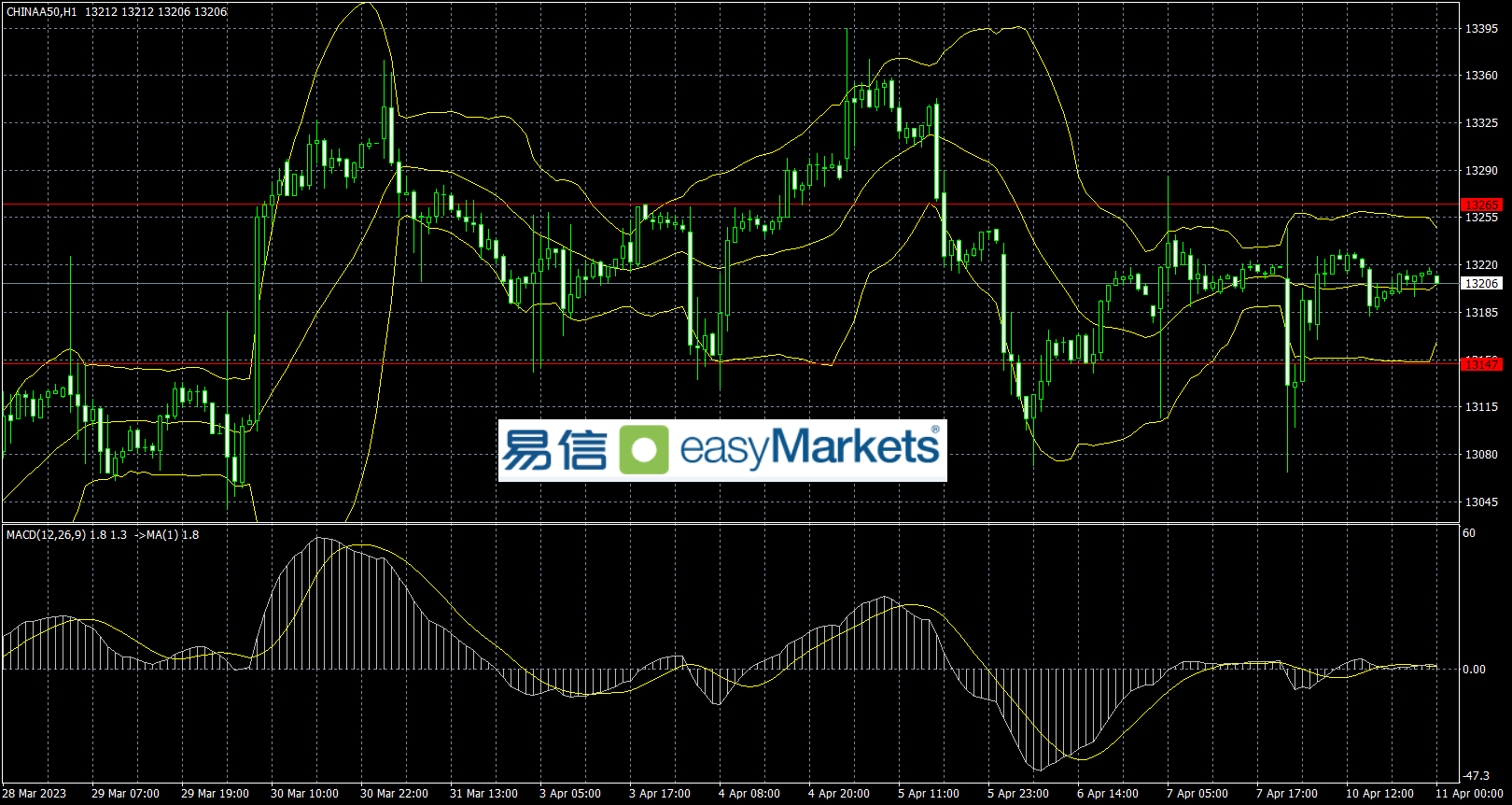The width and height of the screenshot is (1512, 805).
Task: Click the 13185 price axis label
Action: [x=1481, y=313]
